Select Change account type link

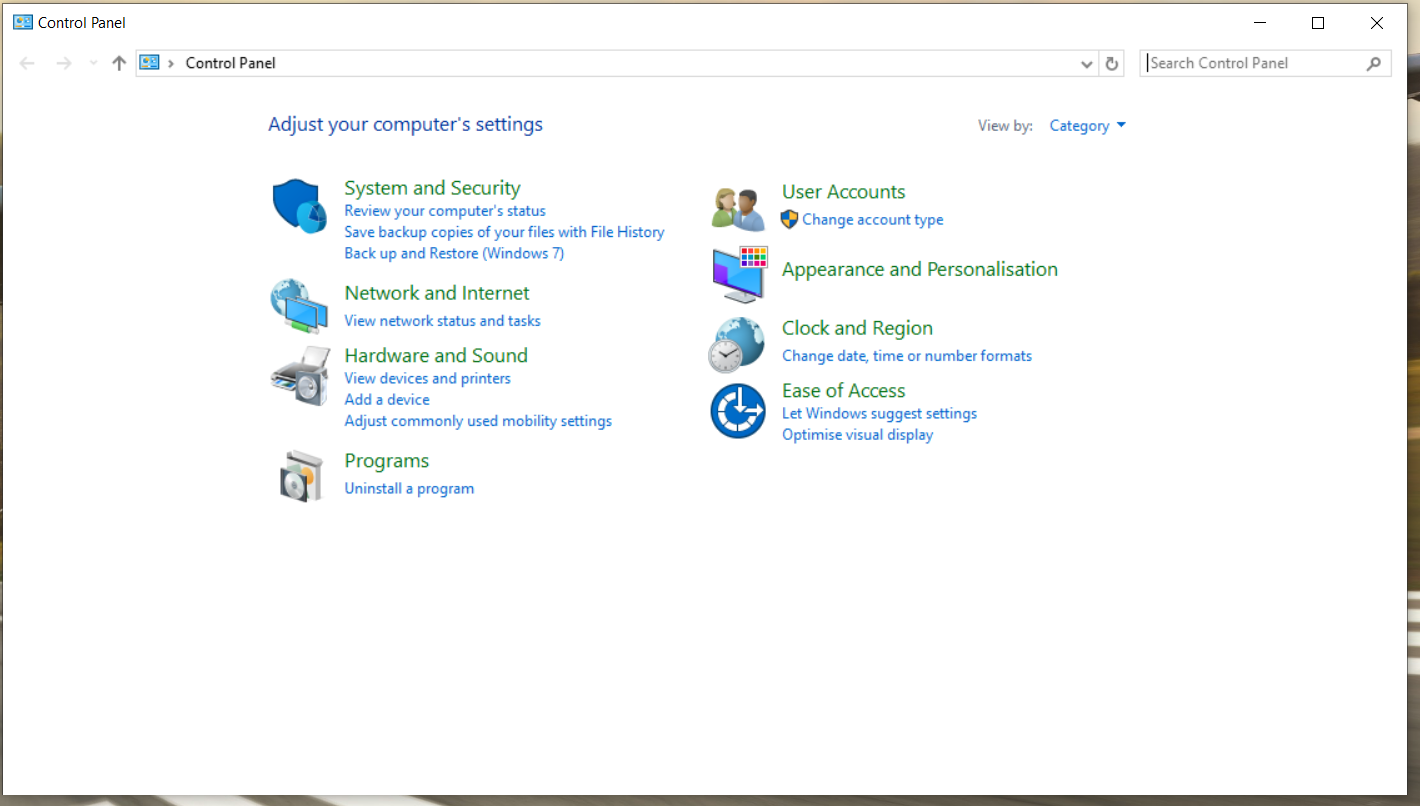point(873,220)
